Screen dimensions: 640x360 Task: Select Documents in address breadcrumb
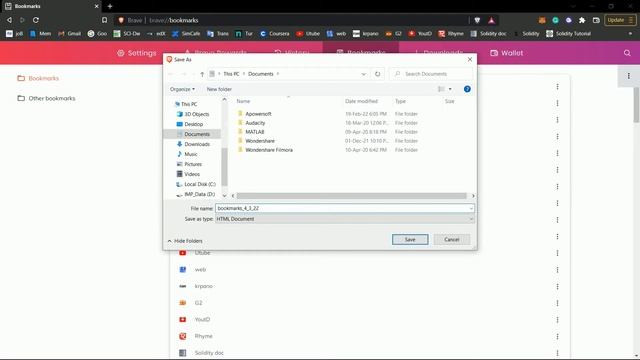[x=260, y=74]
